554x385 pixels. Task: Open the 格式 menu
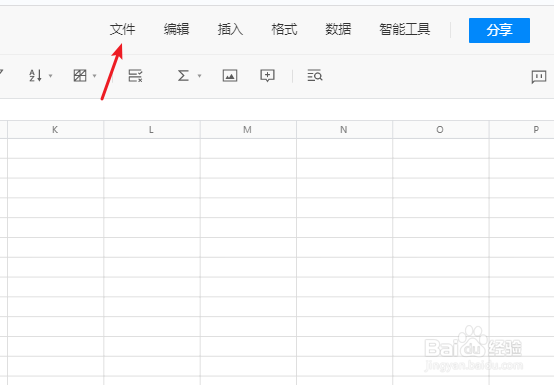[x=284, y=29]
